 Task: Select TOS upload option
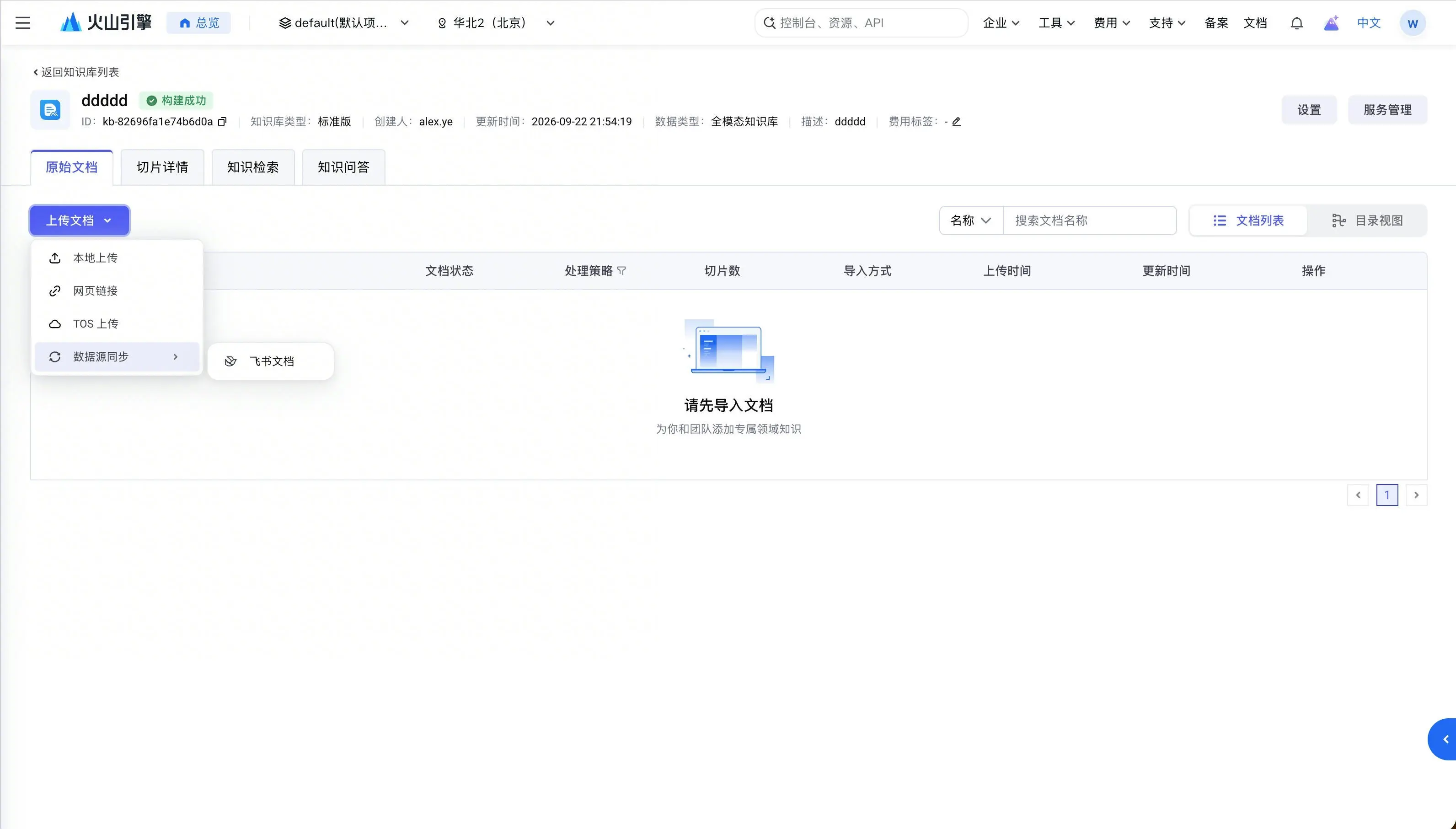pos(117,324)
